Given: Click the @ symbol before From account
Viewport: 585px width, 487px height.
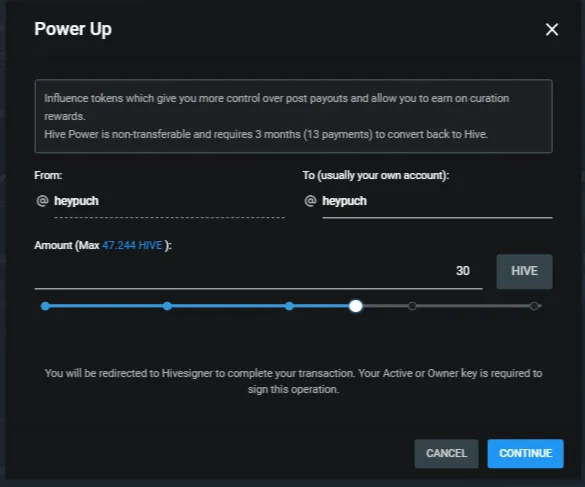Looking at the screenshot, I should click(x=42, y=201).
